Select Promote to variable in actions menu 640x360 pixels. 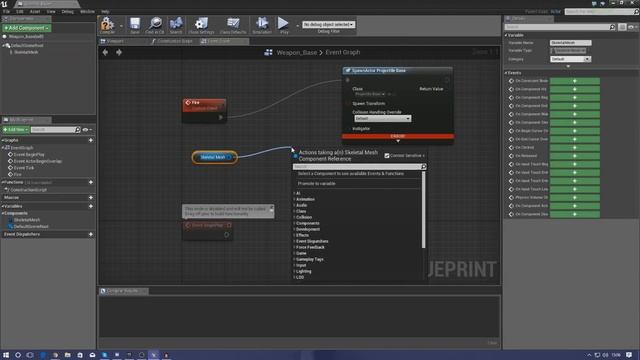[x=317, y=184]
